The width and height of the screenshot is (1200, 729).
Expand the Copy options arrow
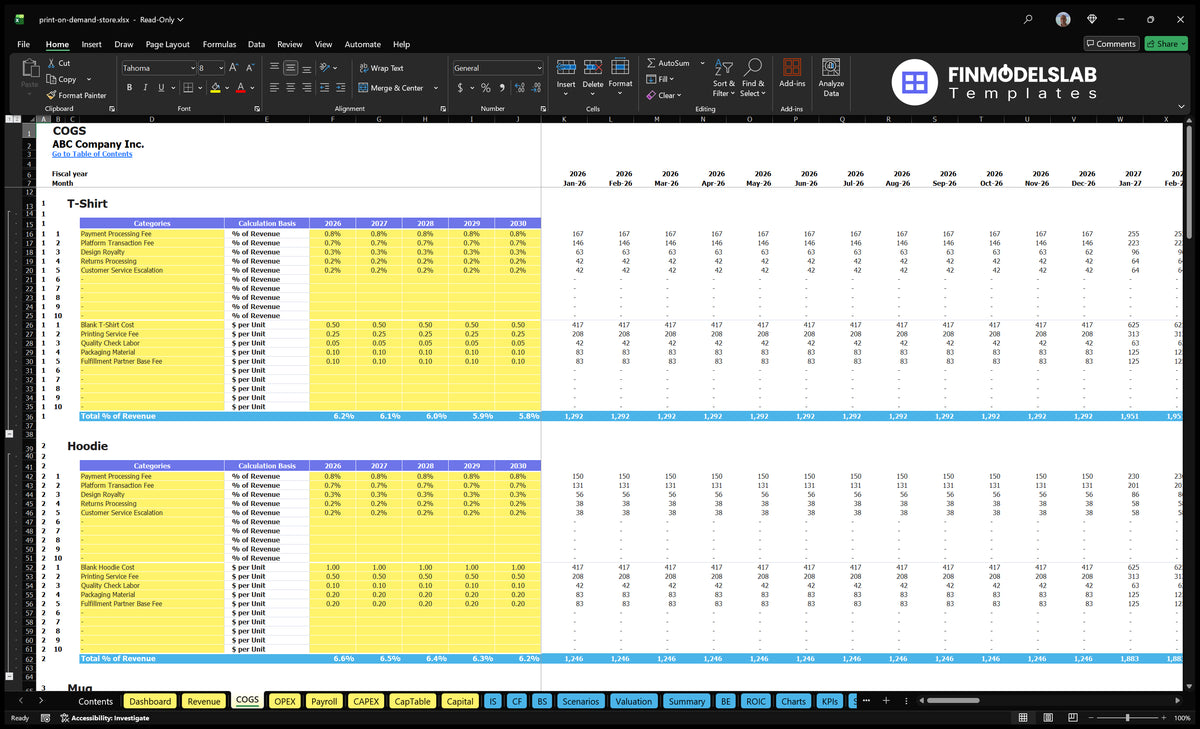[89, 79]
